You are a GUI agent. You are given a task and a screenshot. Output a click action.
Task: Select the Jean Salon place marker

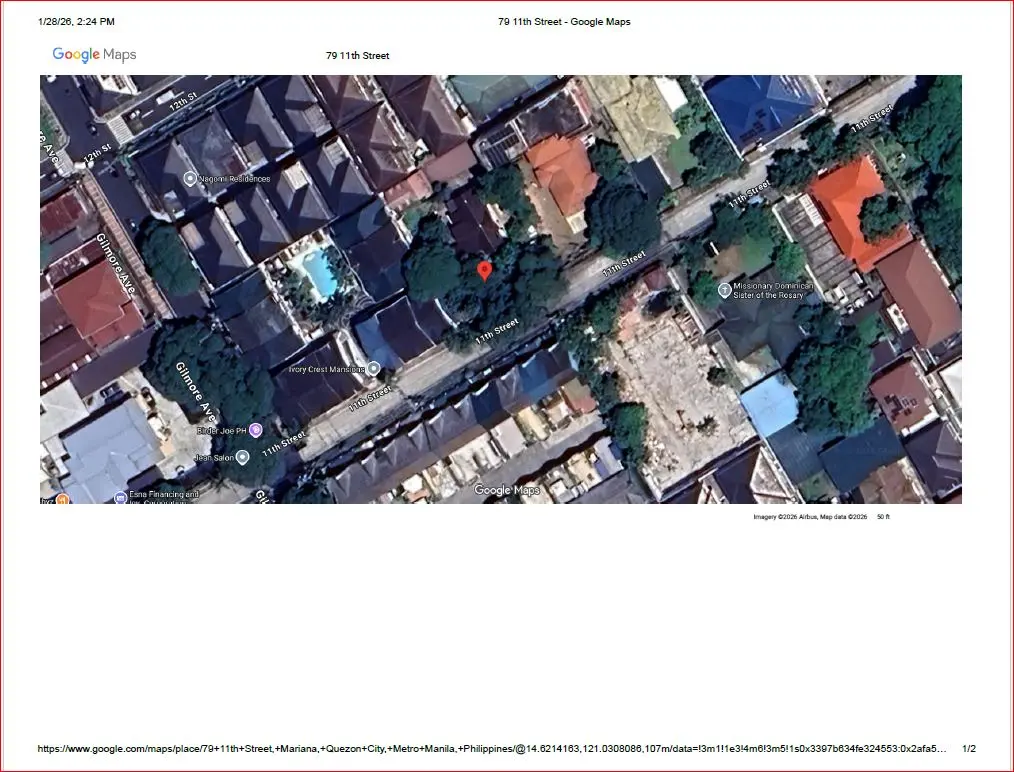(x=242, y=457)
